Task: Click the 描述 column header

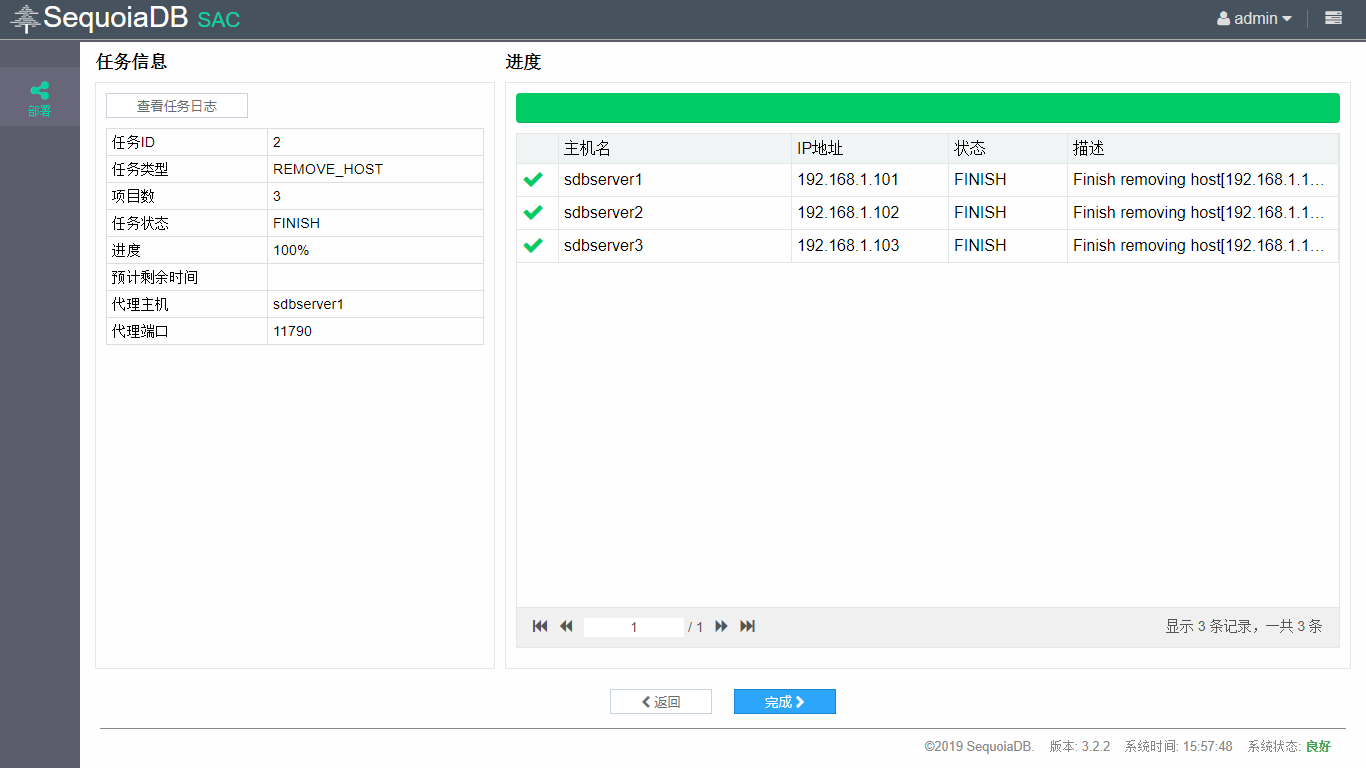Action: tap(1203, 149)
